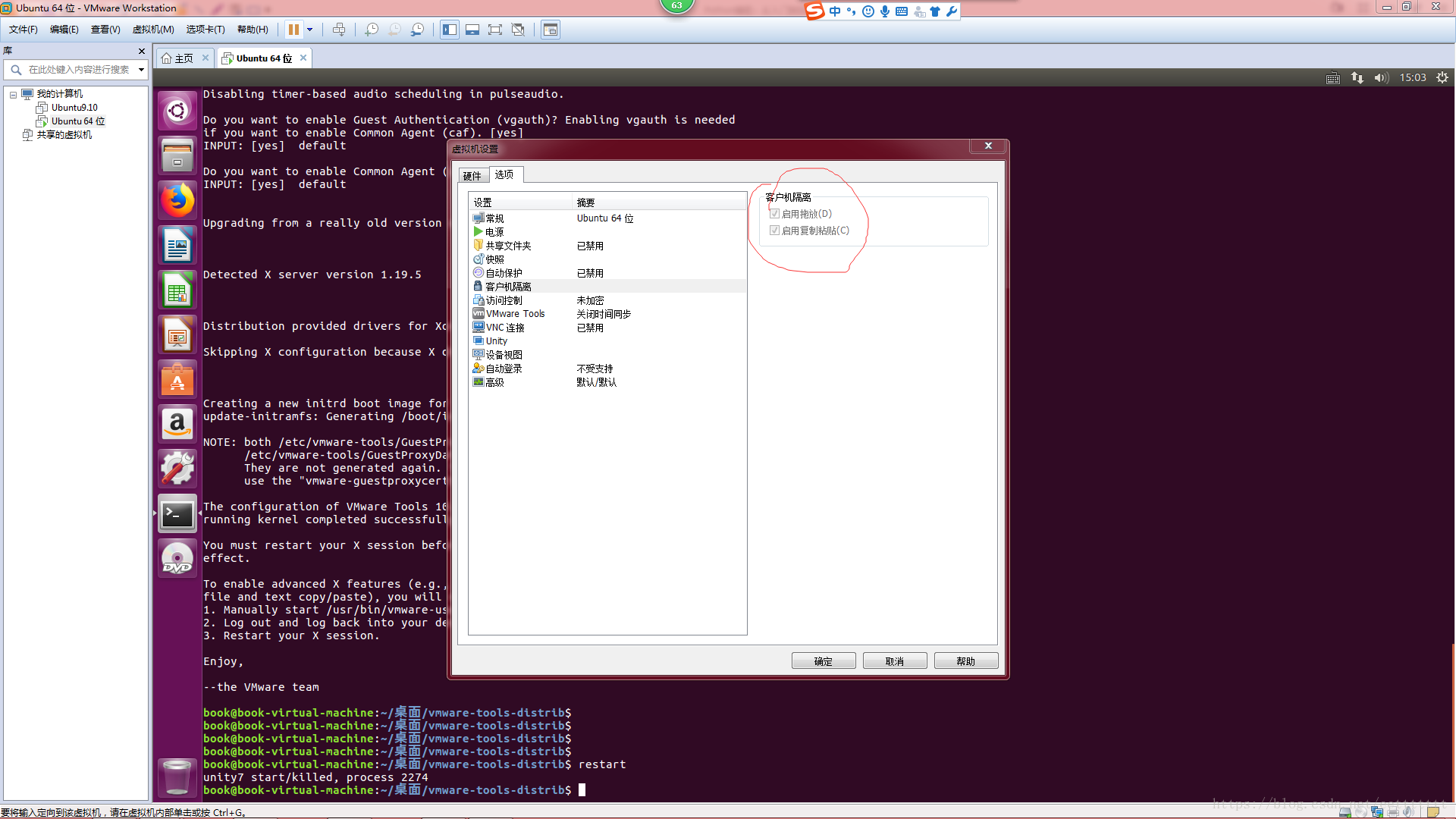This screenshot has height=819, width=1456.
Task: Open the snapshot manager toolbar icon
Action: coord(417,30)
